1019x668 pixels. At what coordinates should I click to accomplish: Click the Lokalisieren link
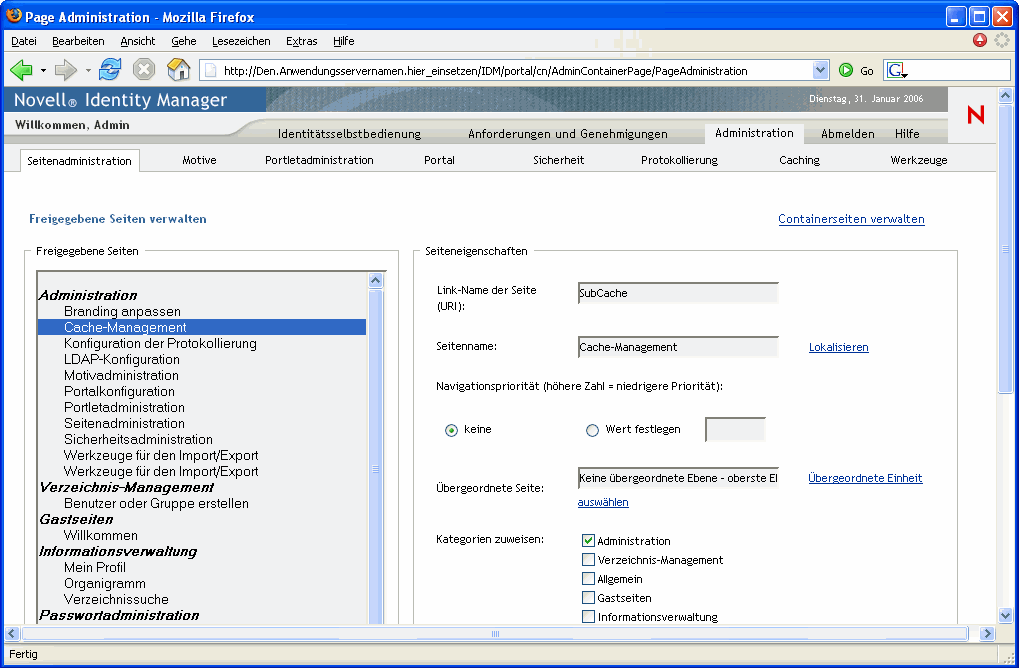click(838, 347)
